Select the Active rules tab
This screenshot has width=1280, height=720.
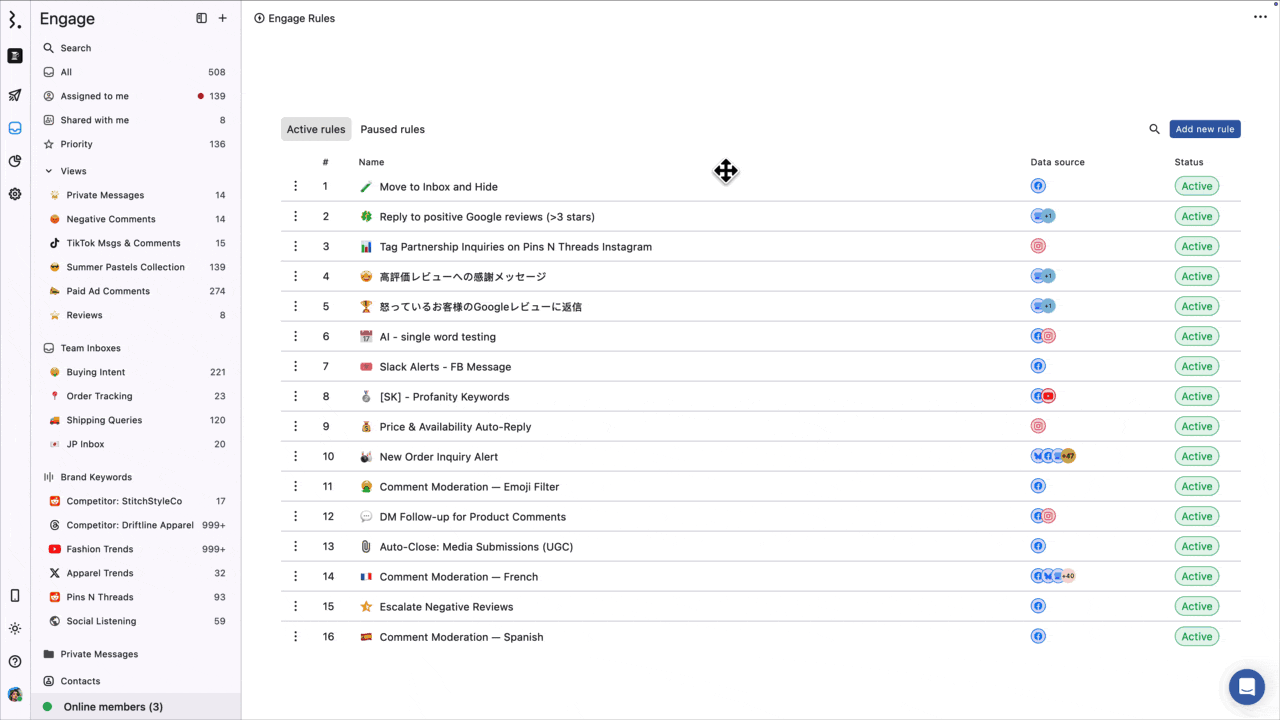click(x=316, y=129)
